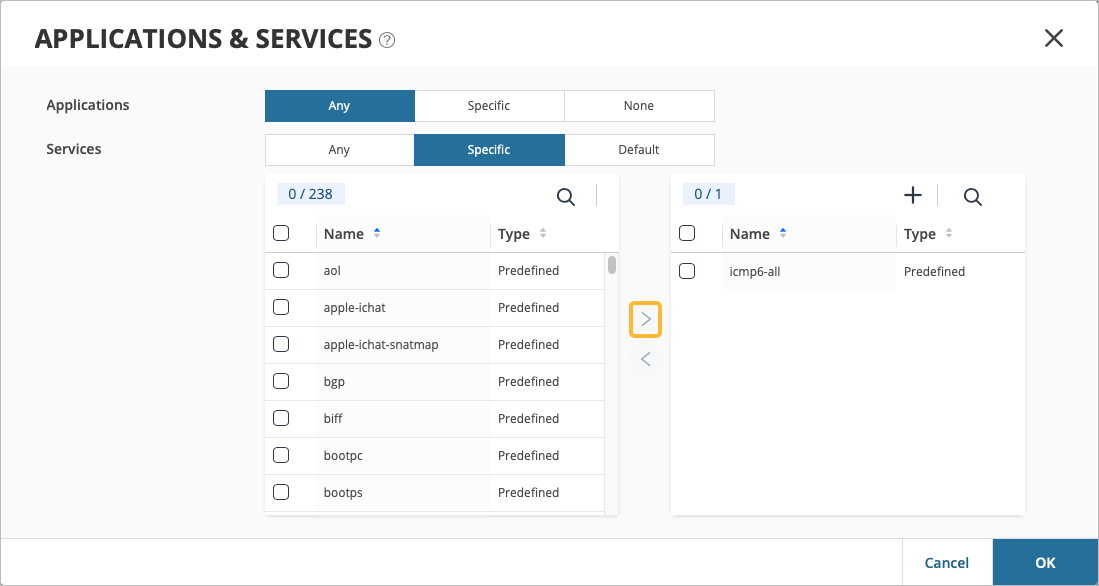Set Applications to None

[x=639, y=106]
